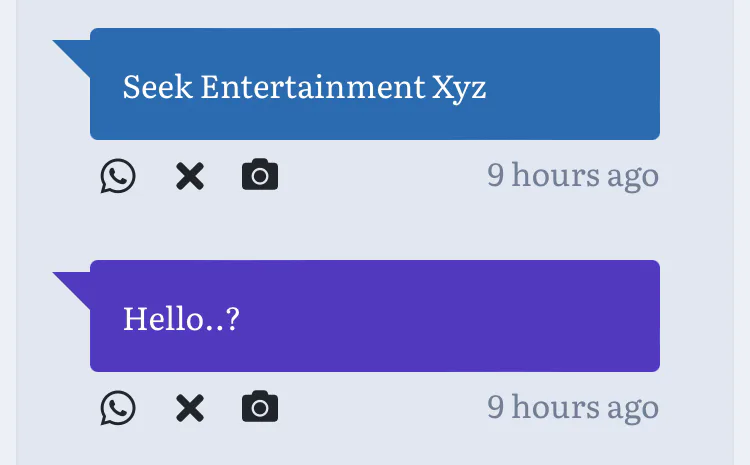Click the number 9 in the lower timestamp
The width and height of the screenshot is (750, 465).
(496, 408)
